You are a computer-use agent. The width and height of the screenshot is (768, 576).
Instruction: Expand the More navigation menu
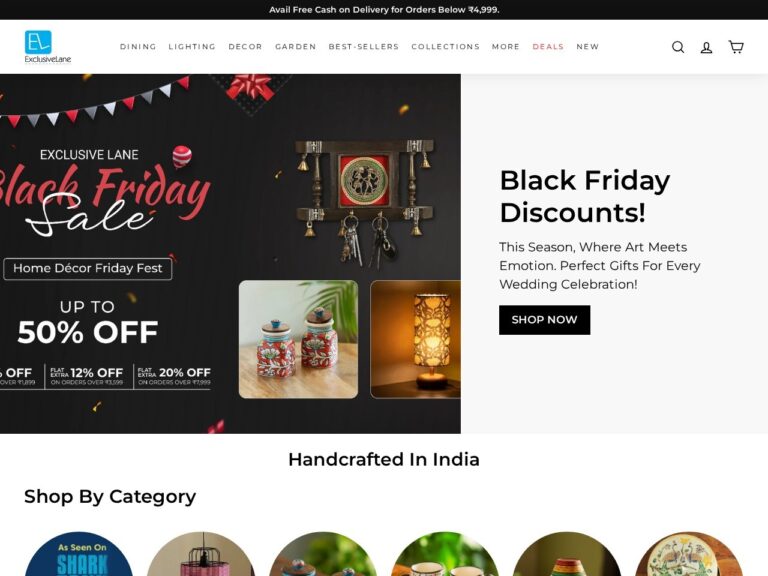pyautogui.click(x=506, y=47)
